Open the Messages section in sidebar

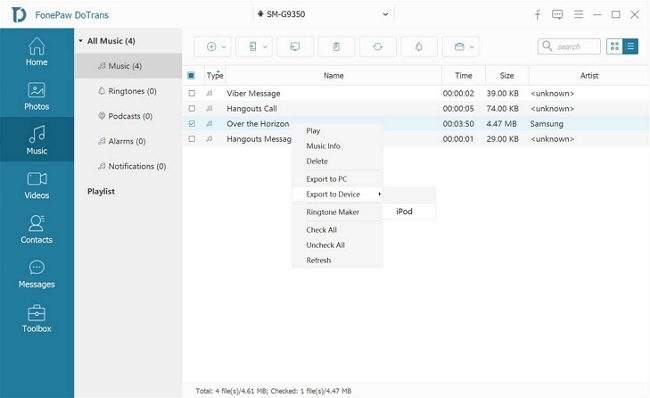tap(36, 274)
